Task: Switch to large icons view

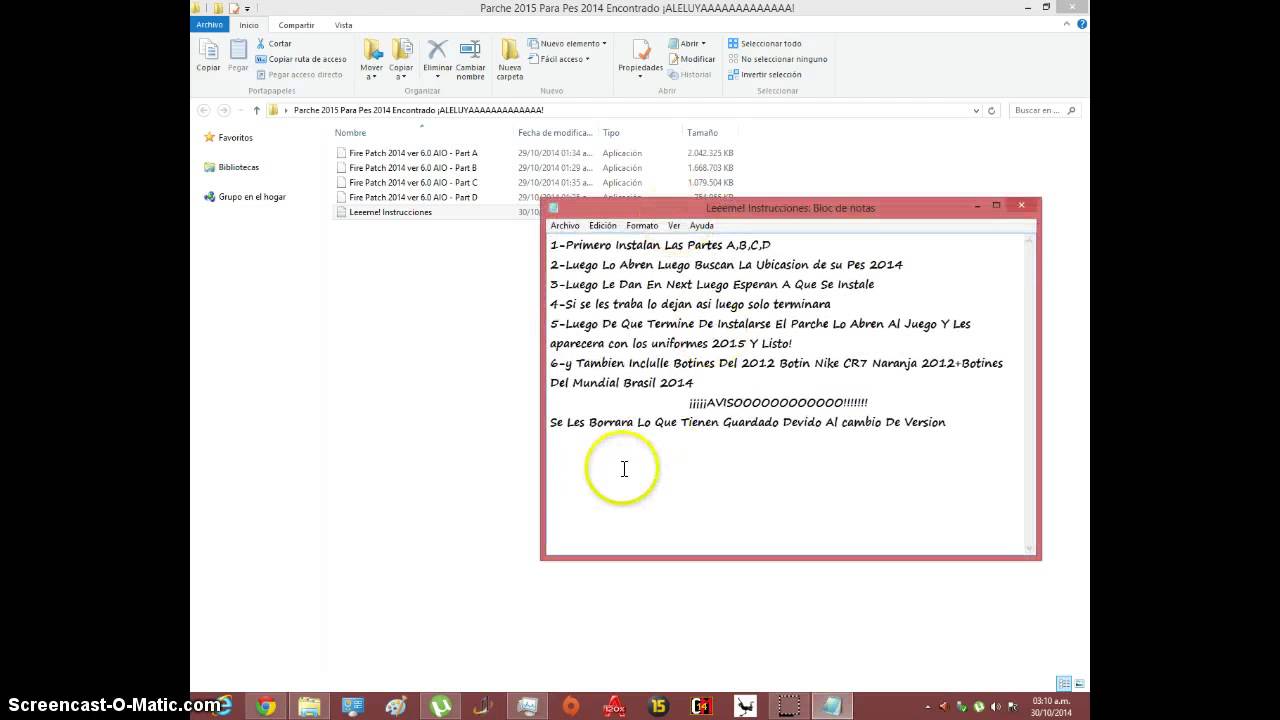Action: [1080, 684]
